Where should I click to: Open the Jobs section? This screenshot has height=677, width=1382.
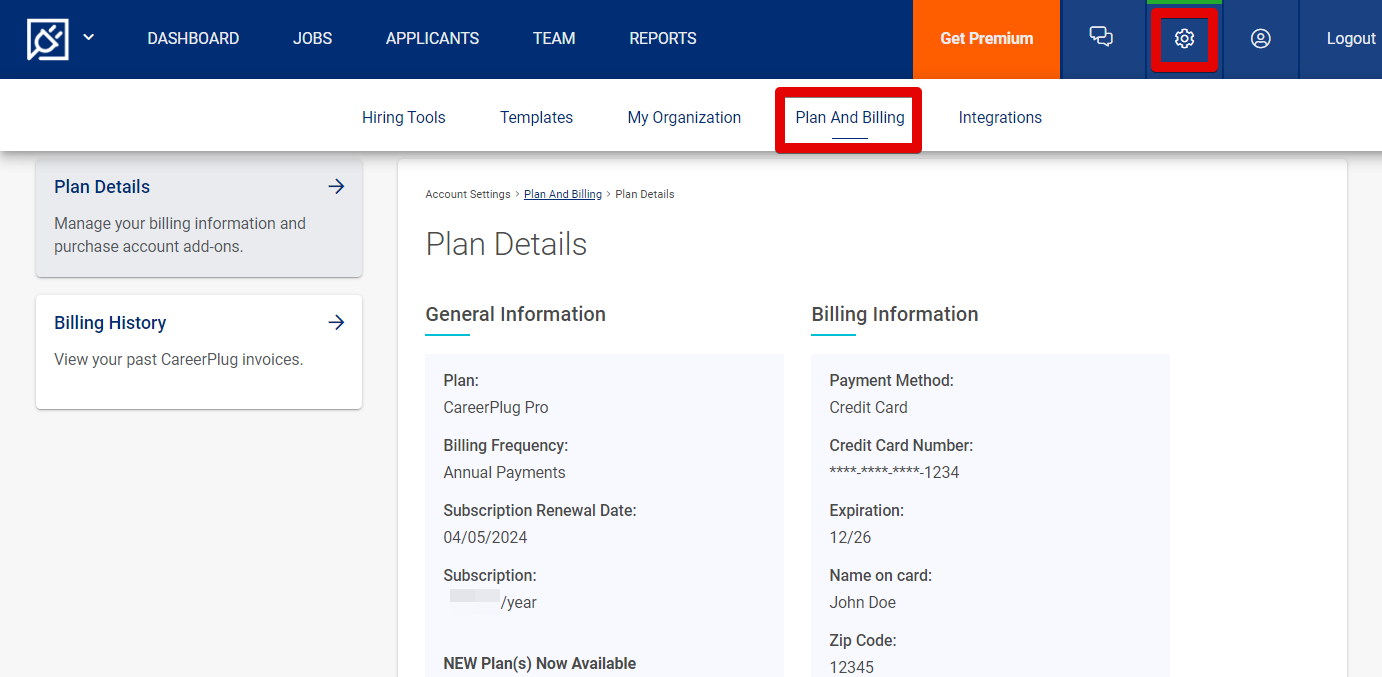pos(312,38)
